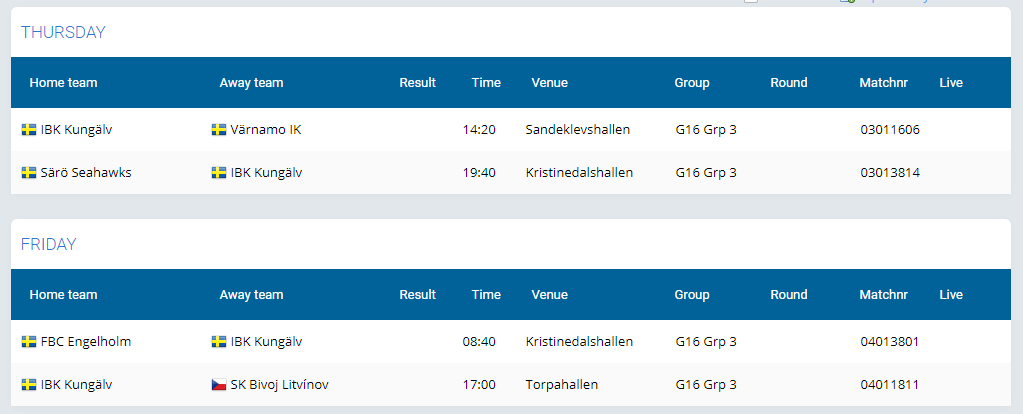The height and width of the screenshot is (414, 1023).
Task: Open SK Bivoj Litvínov team page
Action: point(279,385)
